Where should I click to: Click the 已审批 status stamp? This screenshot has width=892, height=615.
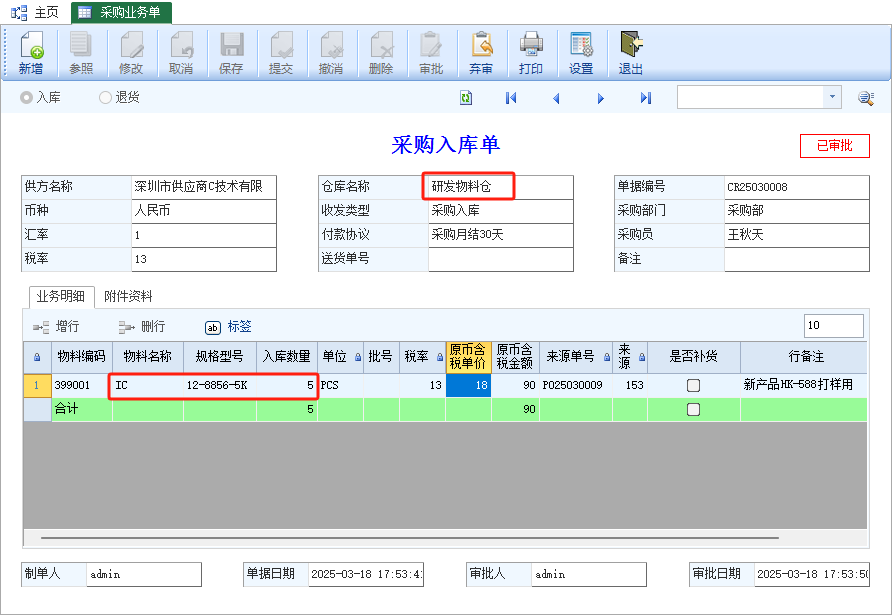(x=835, y=146)
